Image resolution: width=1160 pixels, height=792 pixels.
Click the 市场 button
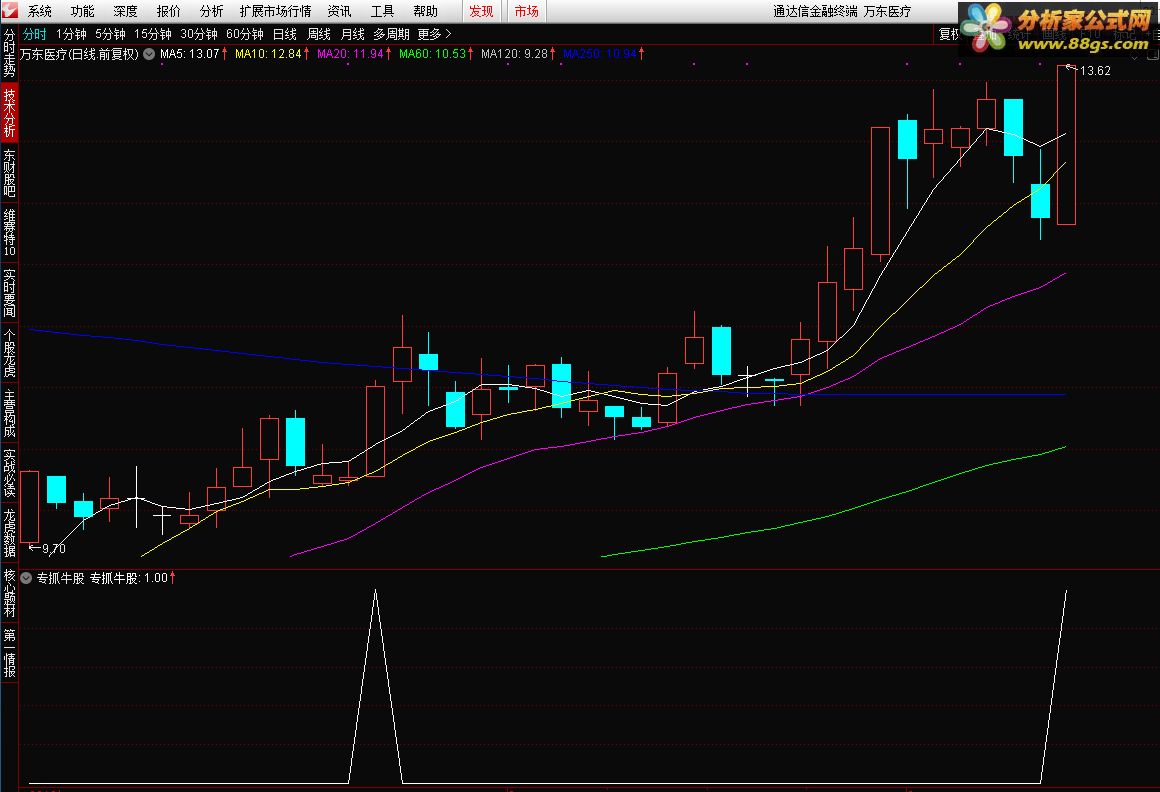point(527,11)
